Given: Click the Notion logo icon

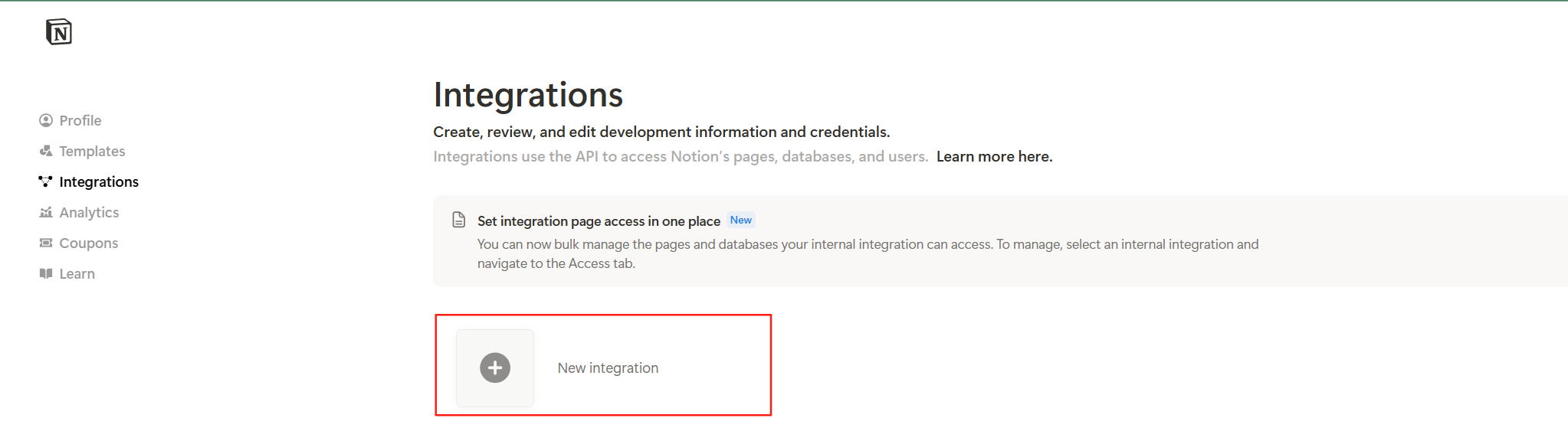Looking at the screenshot, I should [x=59, y=32].
